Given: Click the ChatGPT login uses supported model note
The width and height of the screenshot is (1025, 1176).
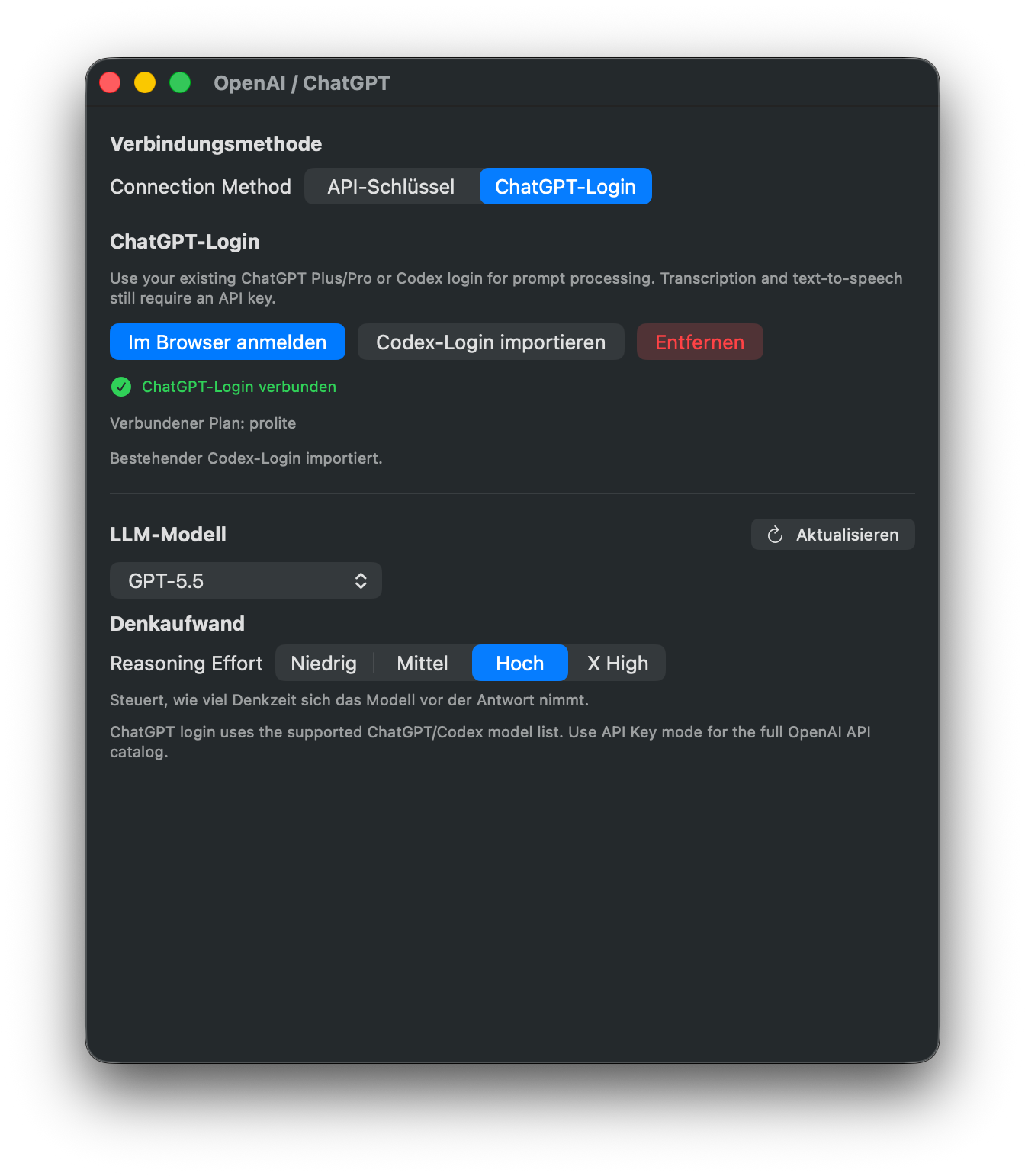Looking at the screenshot, I should [x=490, y=742].
